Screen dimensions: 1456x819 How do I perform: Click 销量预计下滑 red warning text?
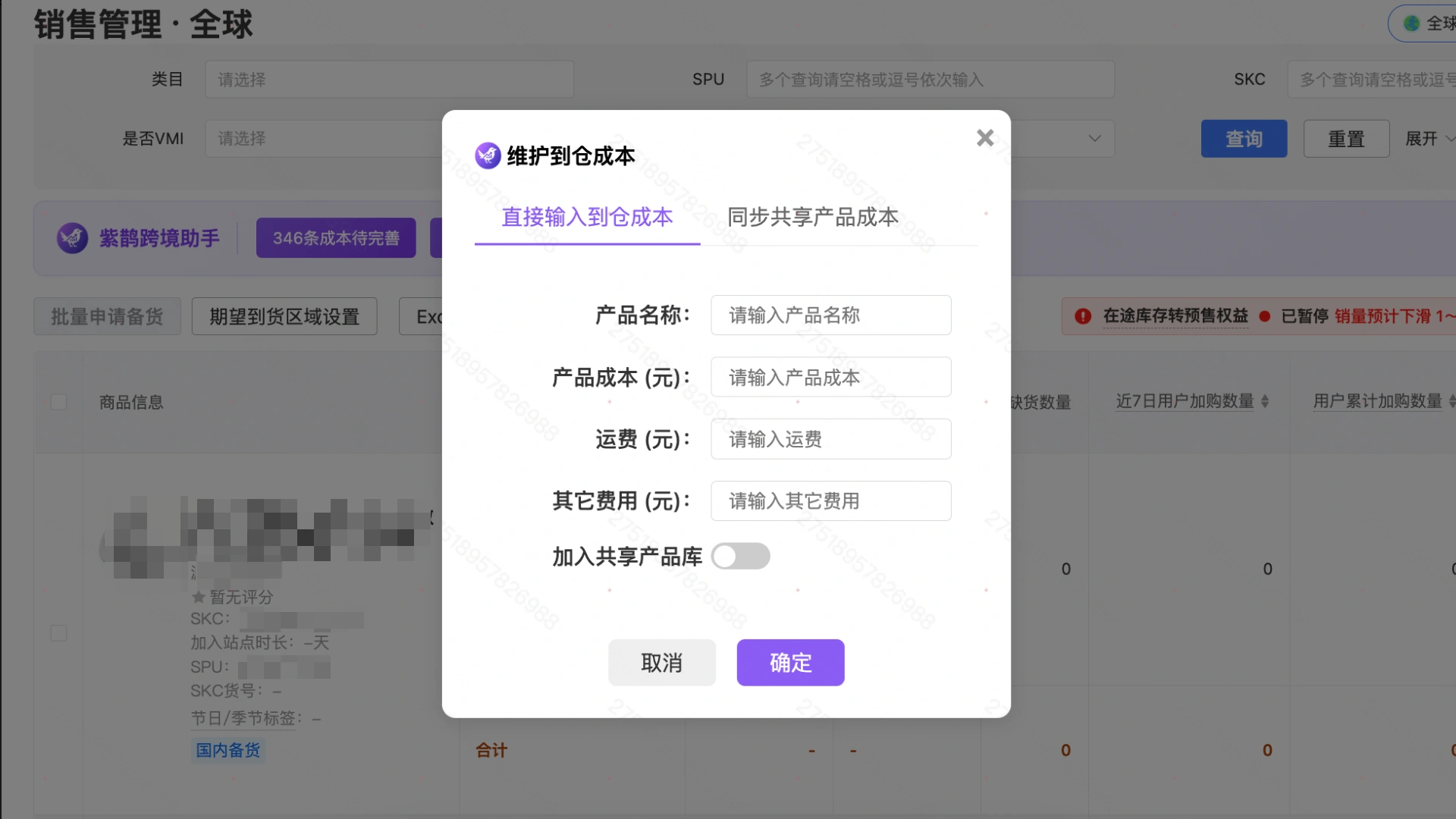pos(1394,316)
